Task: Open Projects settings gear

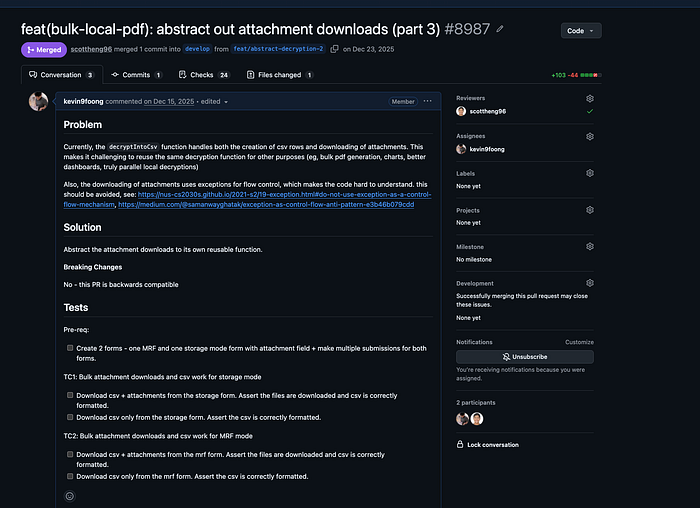Action: pos(590,210)
